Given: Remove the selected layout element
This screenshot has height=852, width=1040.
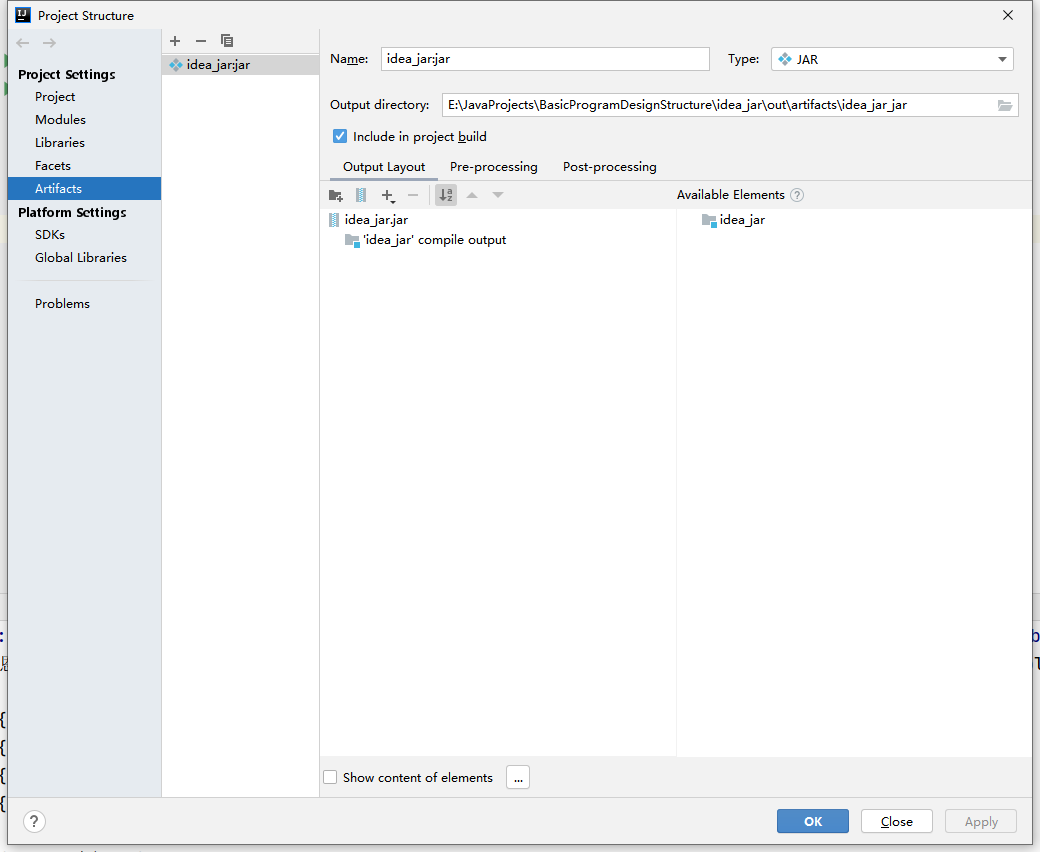Looking at the screenshot, I should pyautogui.click(x=413, y=195).
